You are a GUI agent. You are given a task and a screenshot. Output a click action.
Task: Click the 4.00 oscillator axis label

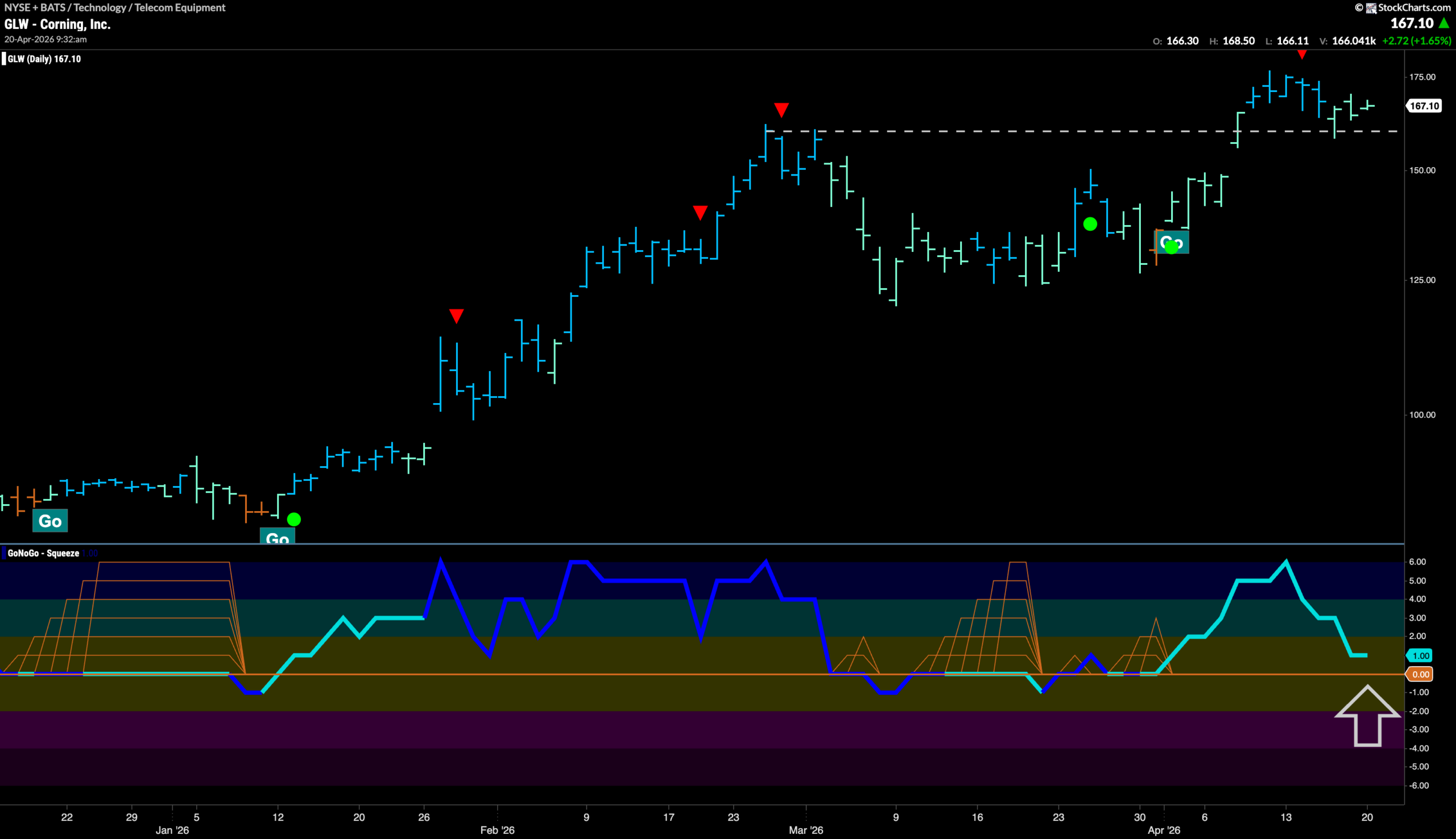(1418, 599)
